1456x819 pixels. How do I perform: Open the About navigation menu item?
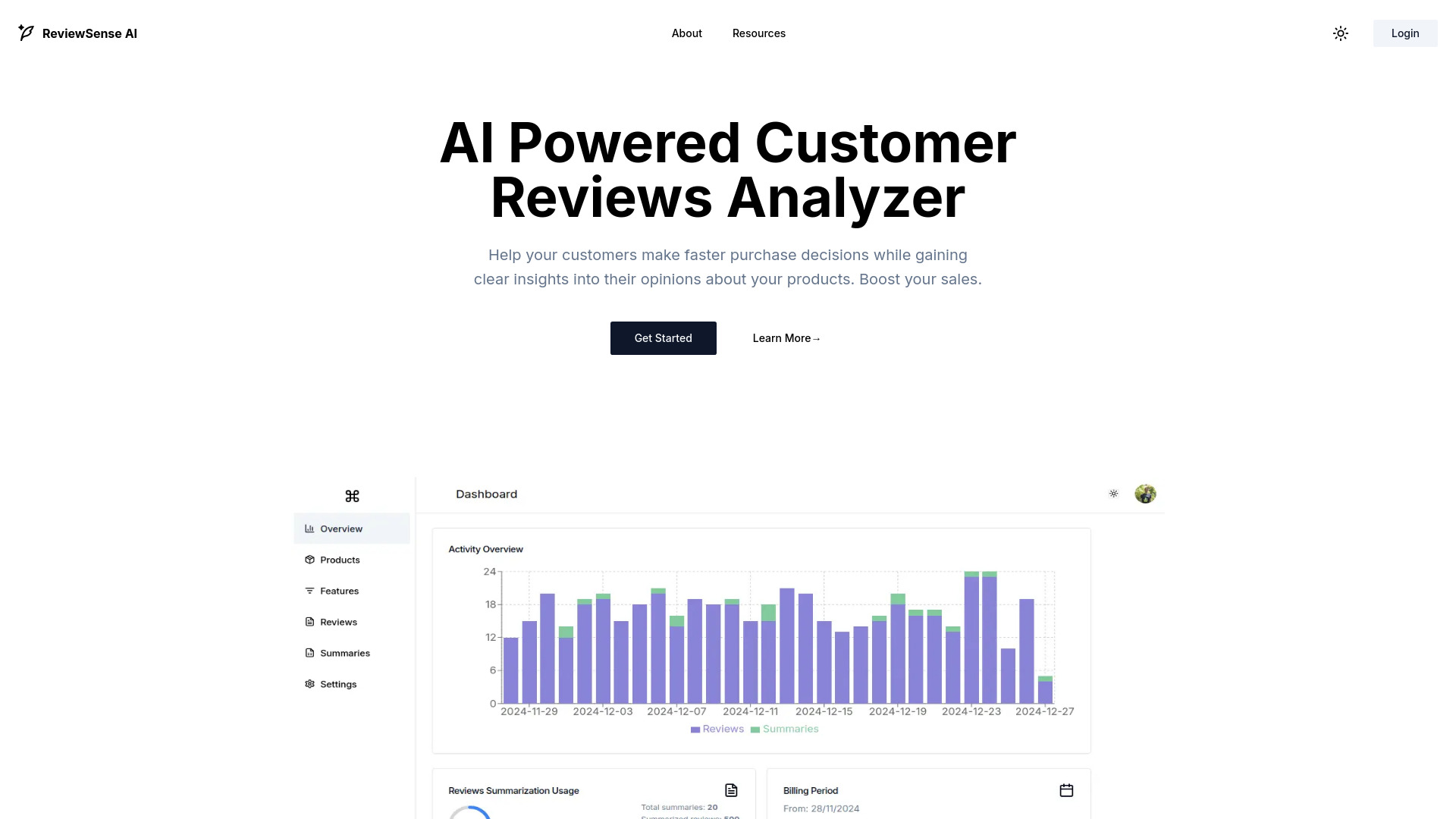click(687, 33)
